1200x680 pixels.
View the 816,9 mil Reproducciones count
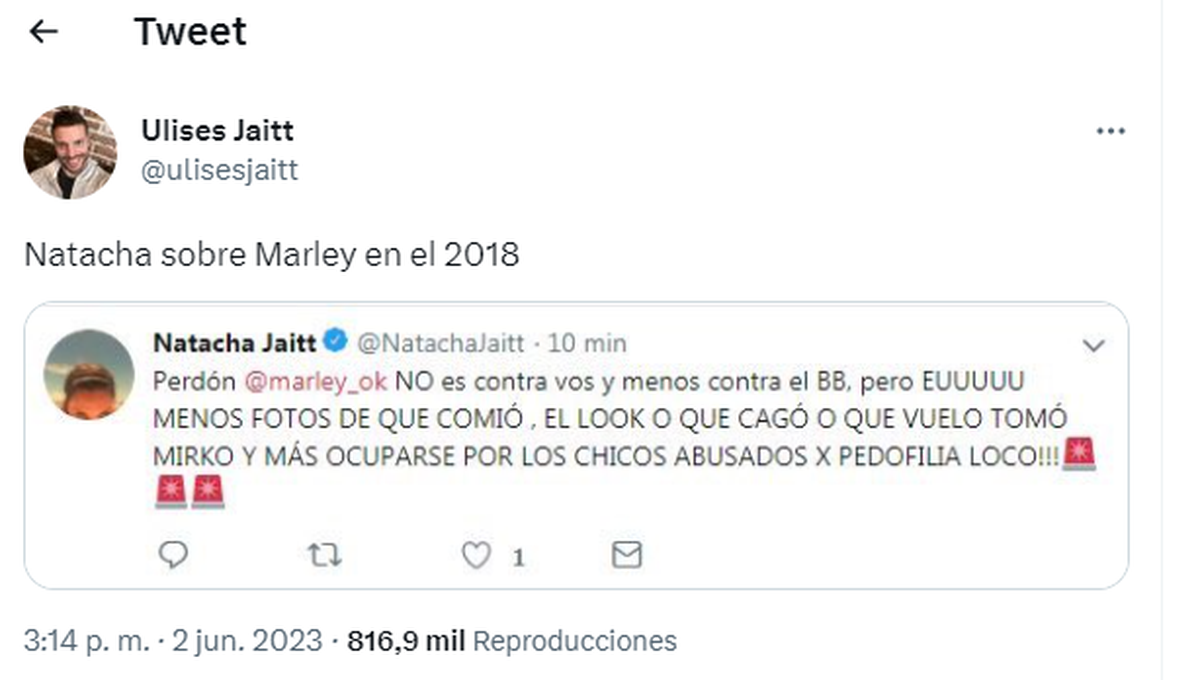(x=511, y=640)
